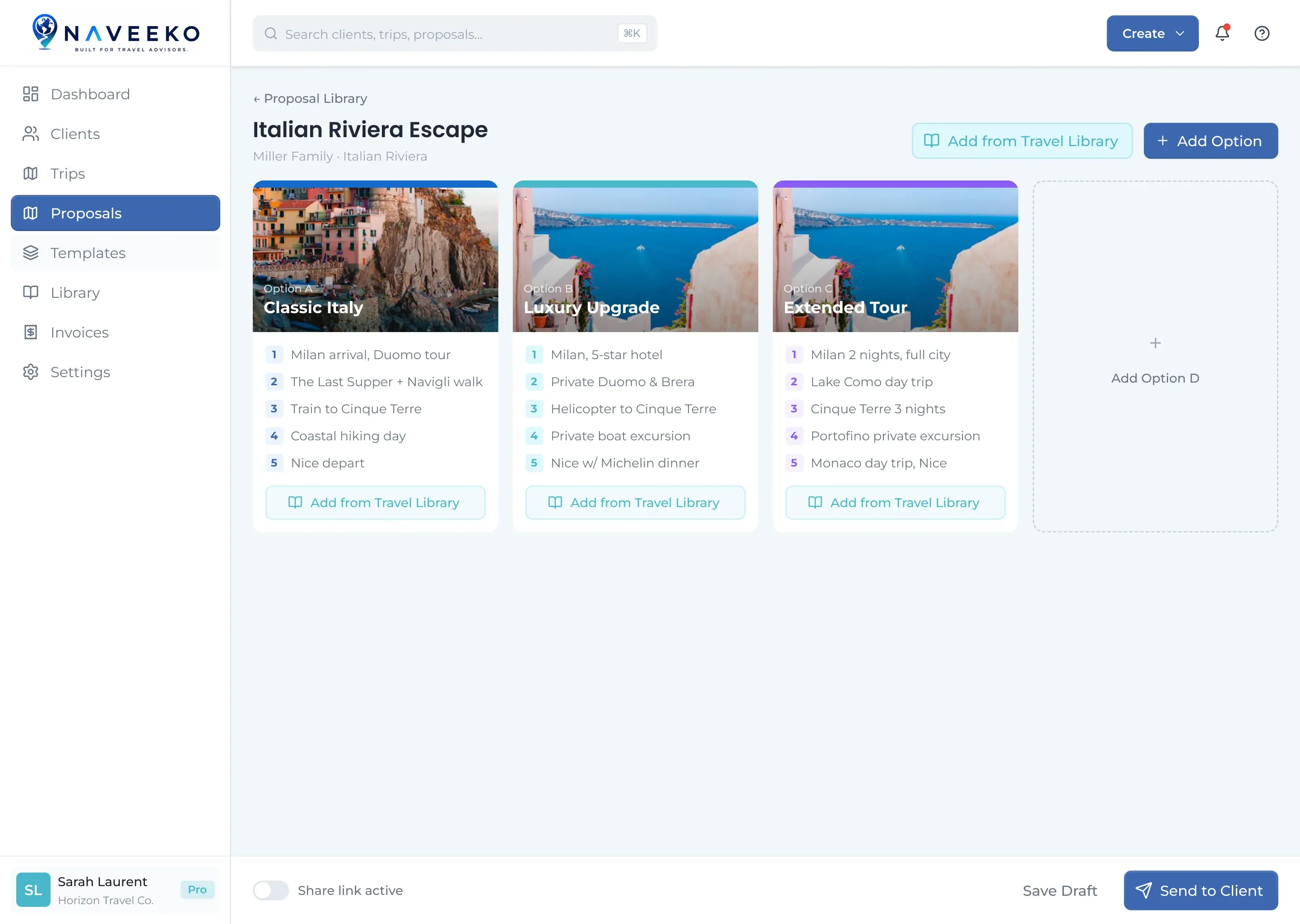Click the Naveeko logo

coord(116,33)
